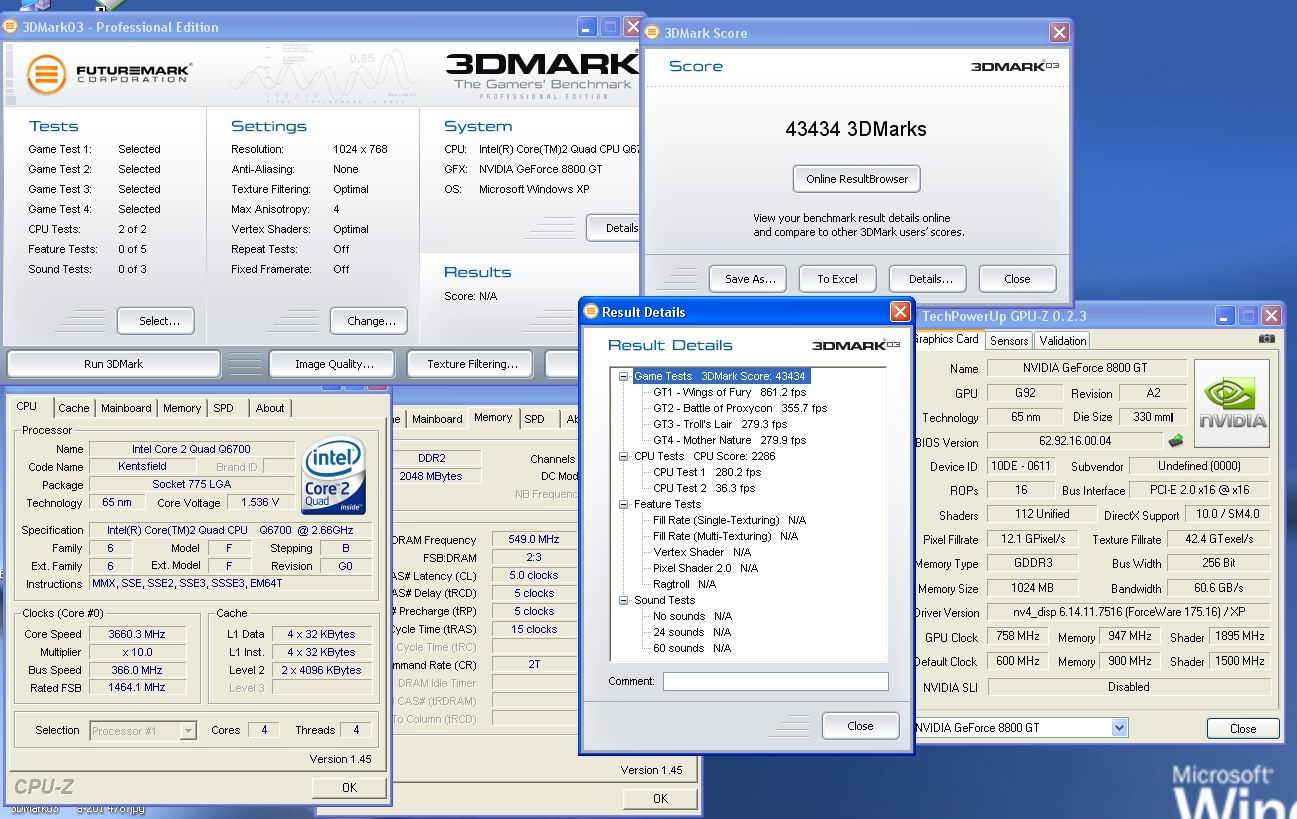Viewport: 1297px width, 819px height.
Task: Open the SPD tab in CPU-Z processor window
Action: [x=223, y=408]
